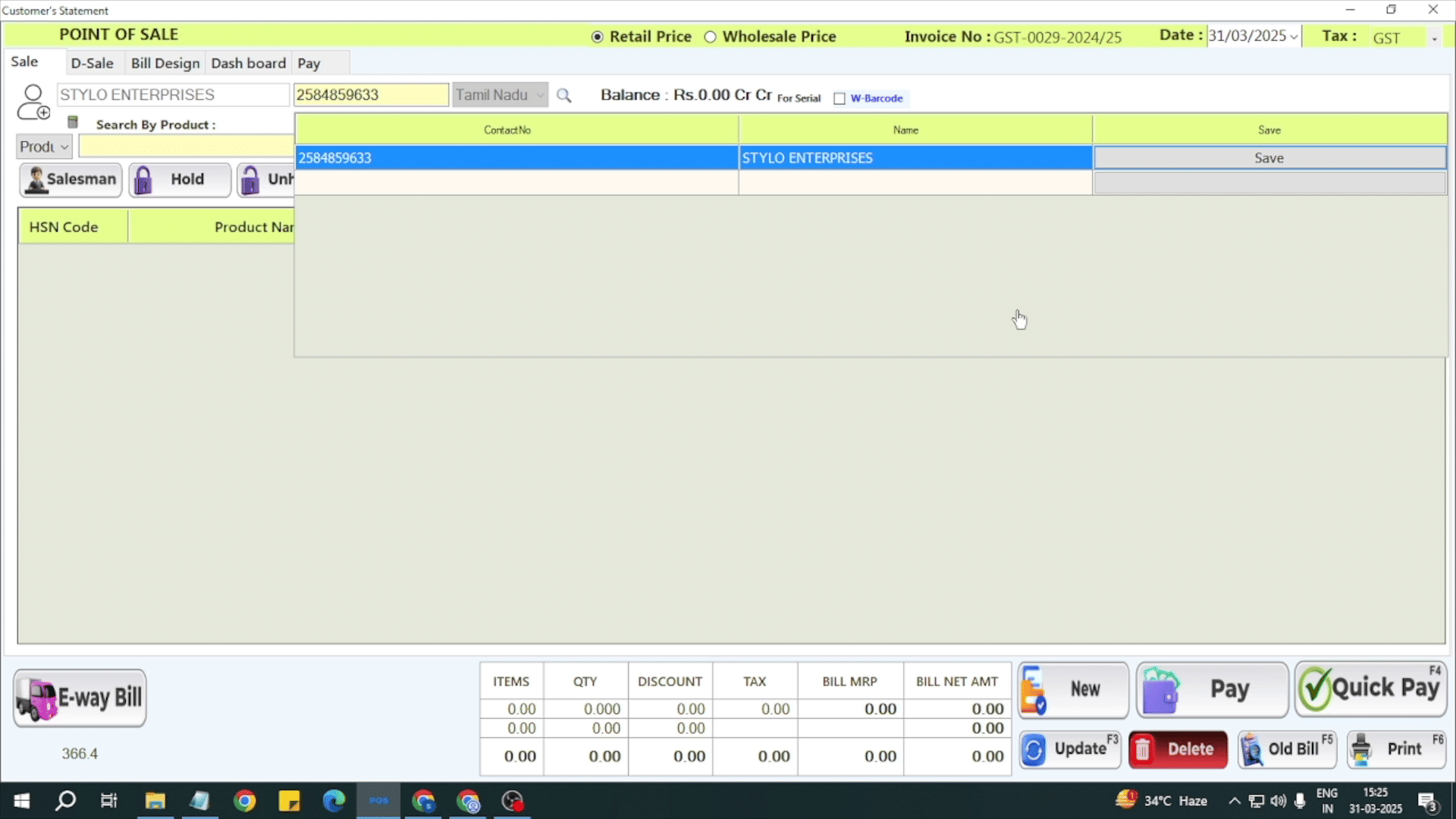Click the Print button

1396,749
